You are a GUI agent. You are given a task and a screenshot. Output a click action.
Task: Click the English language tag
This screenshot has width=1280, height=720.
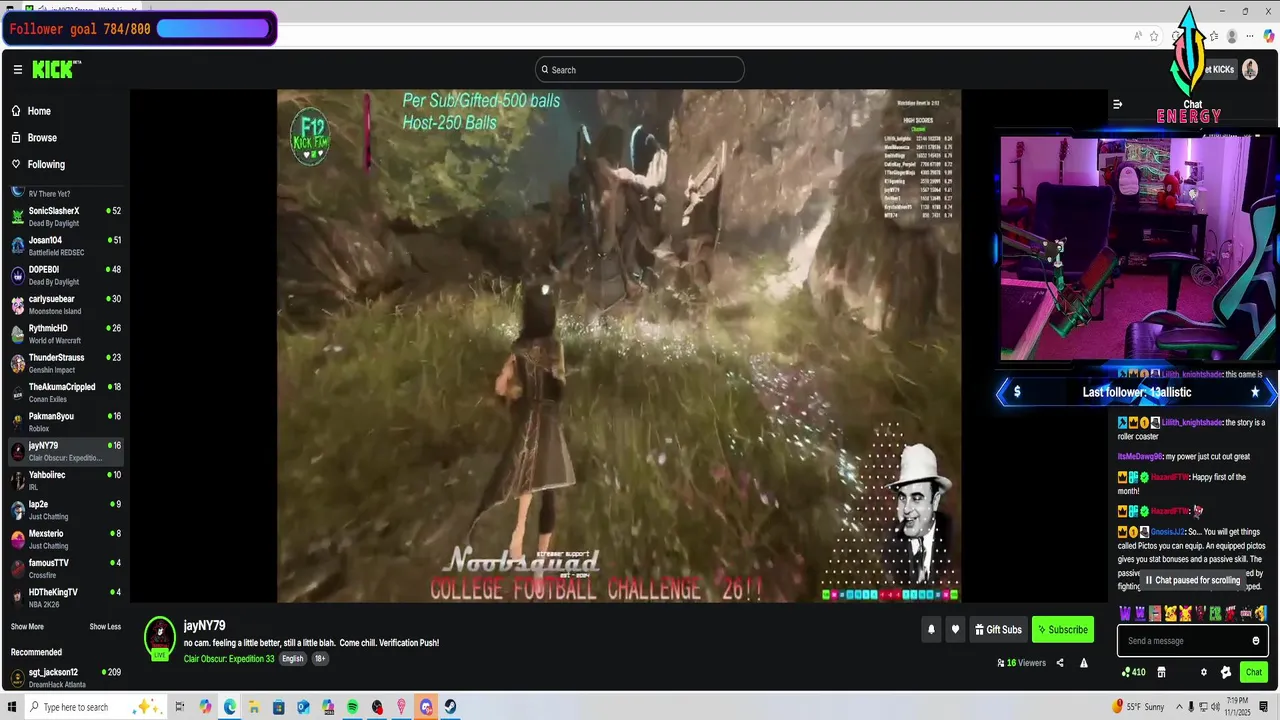point(292,659)
